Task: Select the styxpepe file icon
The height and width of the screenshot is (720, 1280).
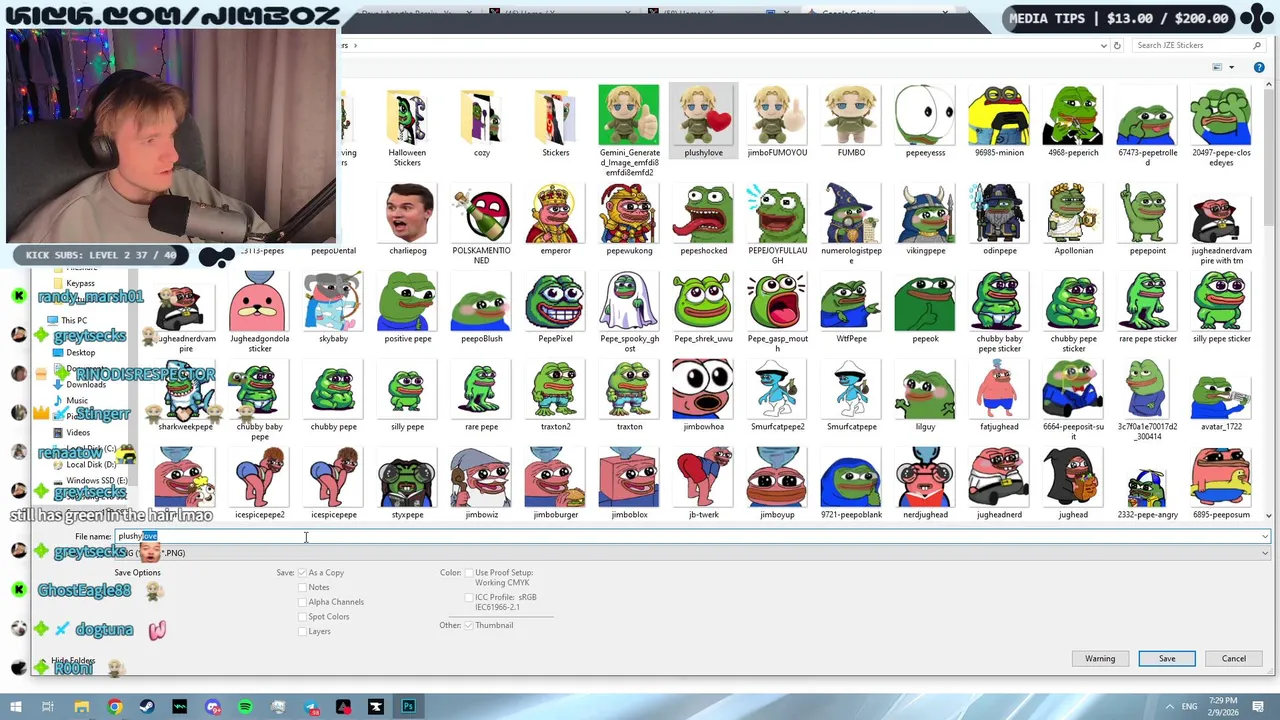Action: tap(407, 478)
